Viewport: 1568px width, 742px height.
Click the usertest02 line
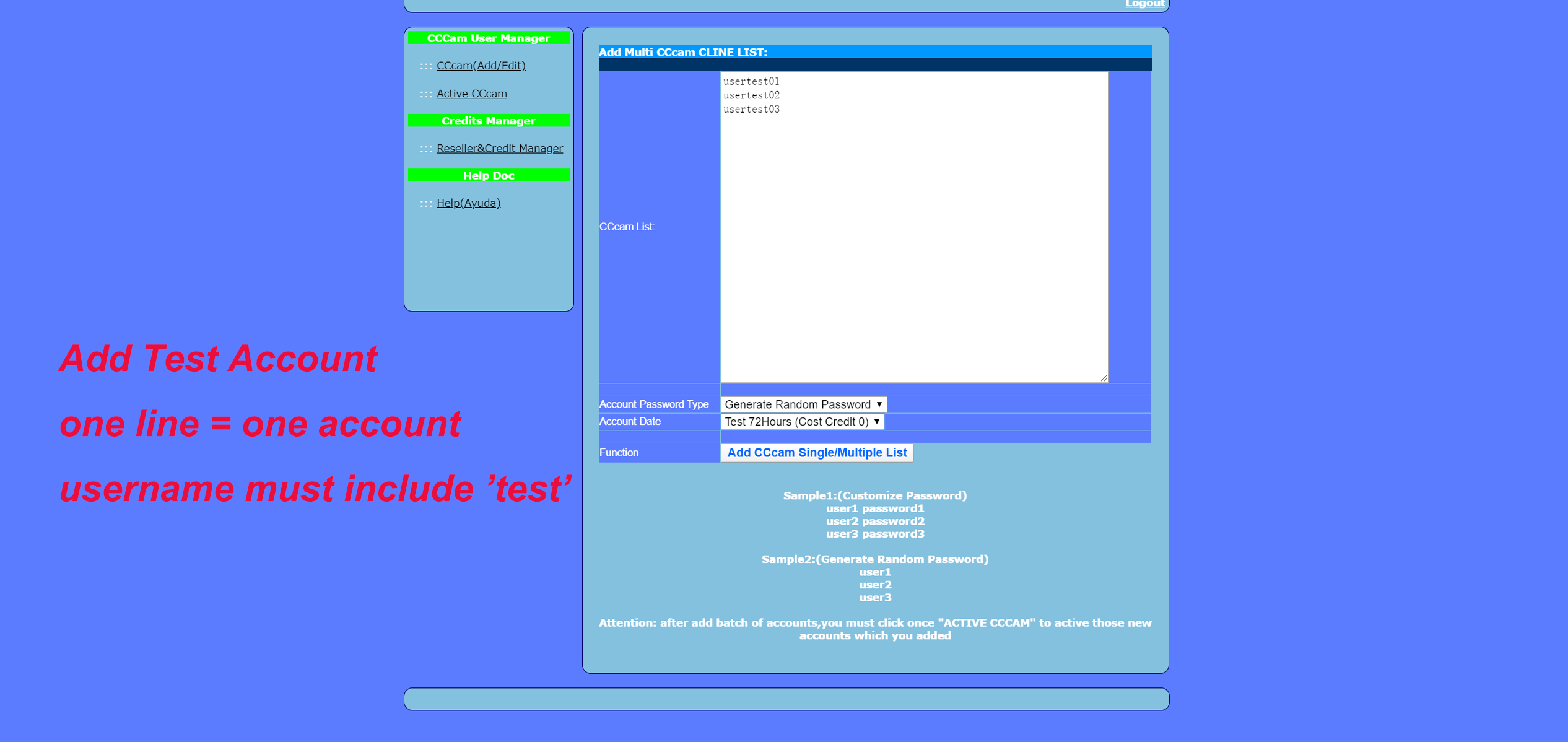point(751,95)
